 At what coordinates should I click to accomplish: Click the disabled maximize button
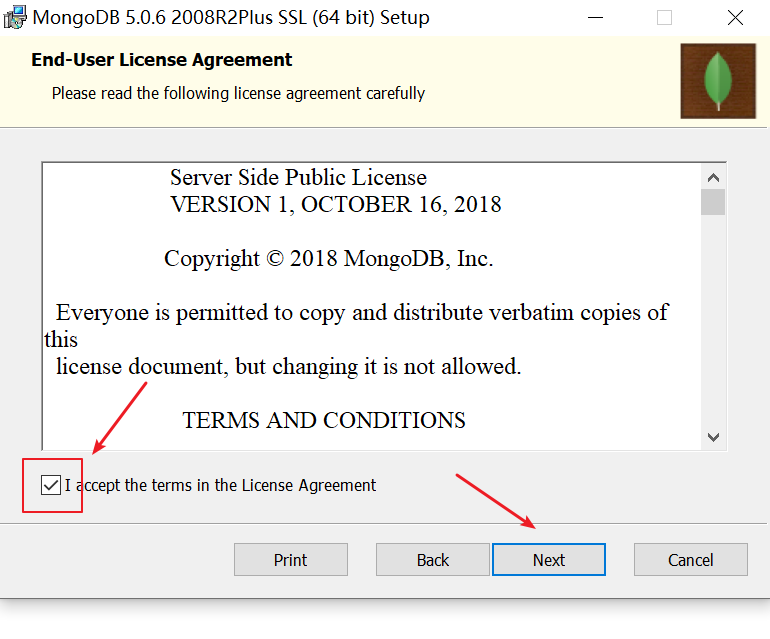click(x=664, y=18)
